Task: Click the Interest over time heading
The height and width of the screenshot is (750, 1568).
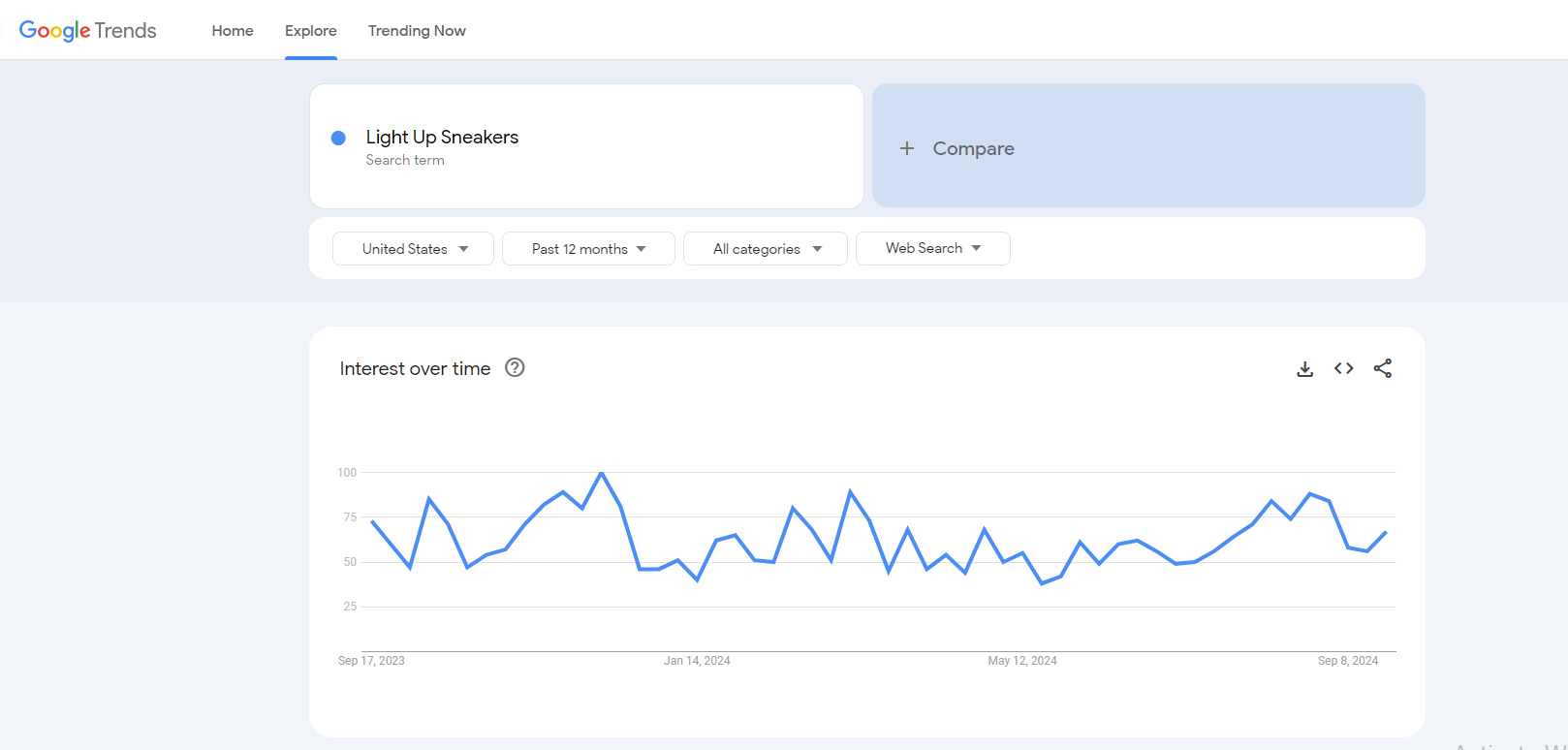Action: [415, 368]
